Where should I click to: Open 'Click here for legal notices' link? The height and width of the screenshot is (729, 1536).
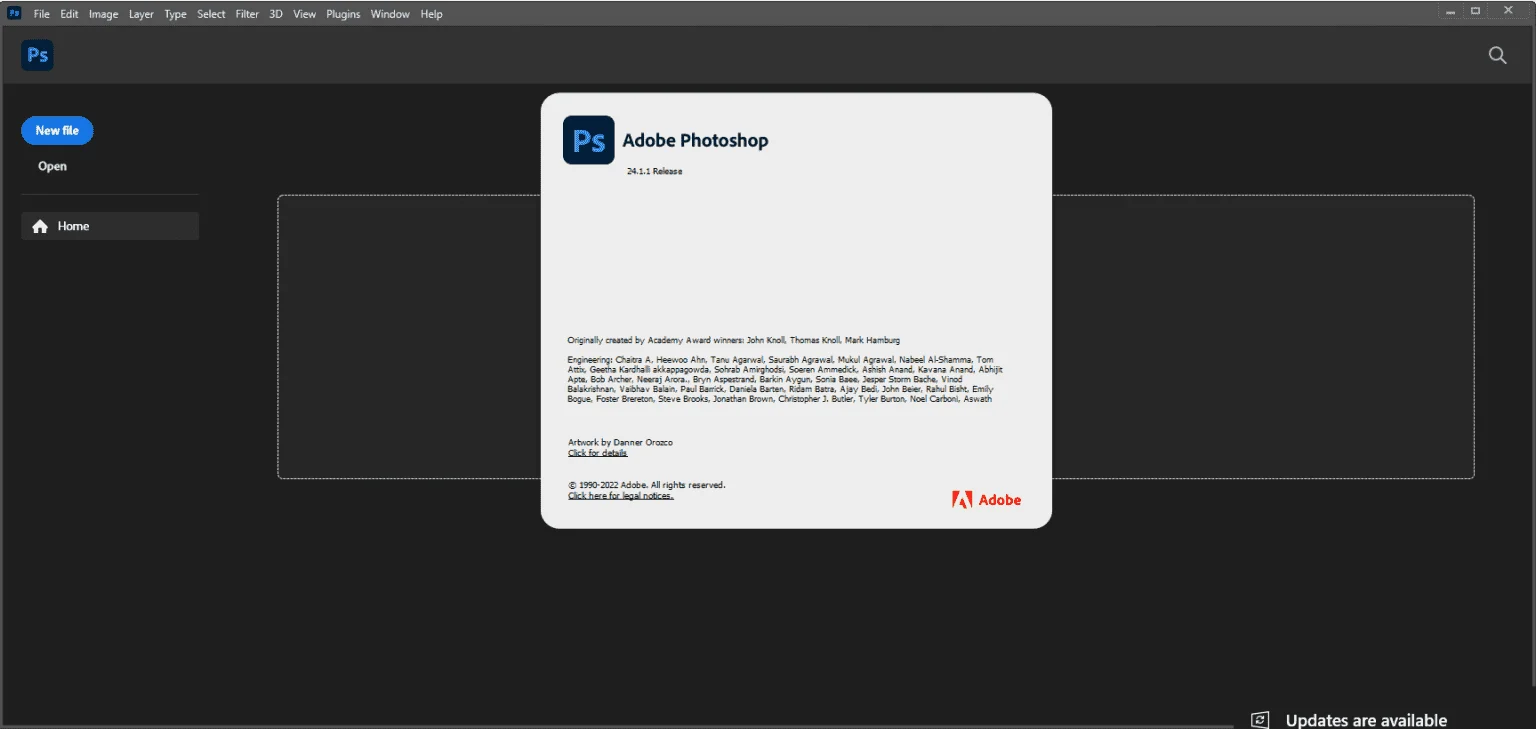click(x=620, y=496)
